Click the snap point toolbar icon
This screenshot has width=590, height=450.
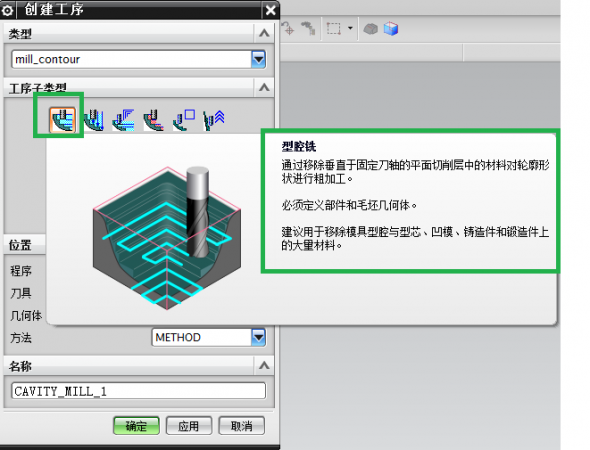(x=288, y=28)
